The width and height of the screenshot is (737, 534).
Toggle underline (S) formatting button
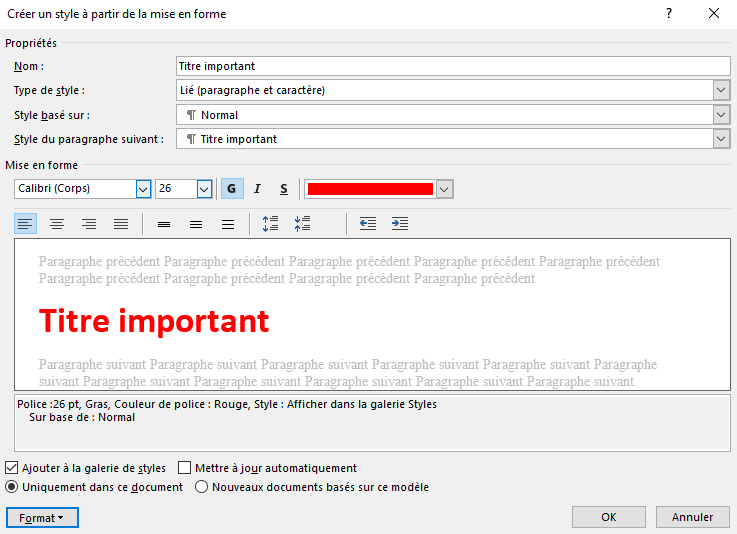pos(283,189)
